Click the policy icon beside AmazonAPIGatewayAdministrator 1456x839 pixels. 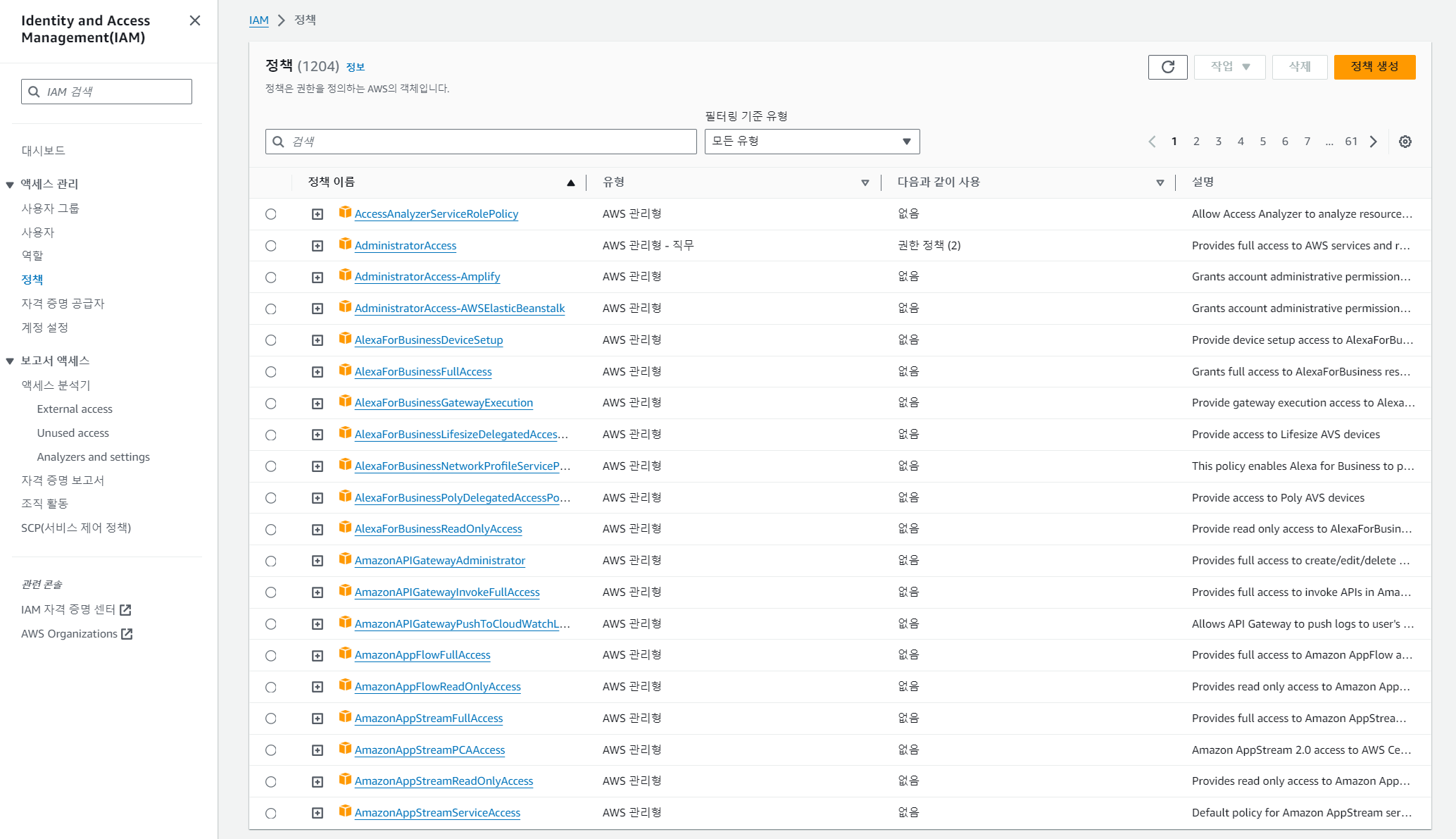(x=345, y=559)
